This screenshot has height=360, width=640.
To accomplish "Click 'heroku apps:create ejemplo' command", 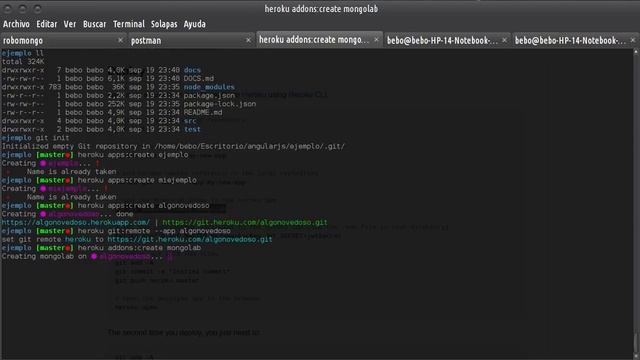I will tap(133, 155).
